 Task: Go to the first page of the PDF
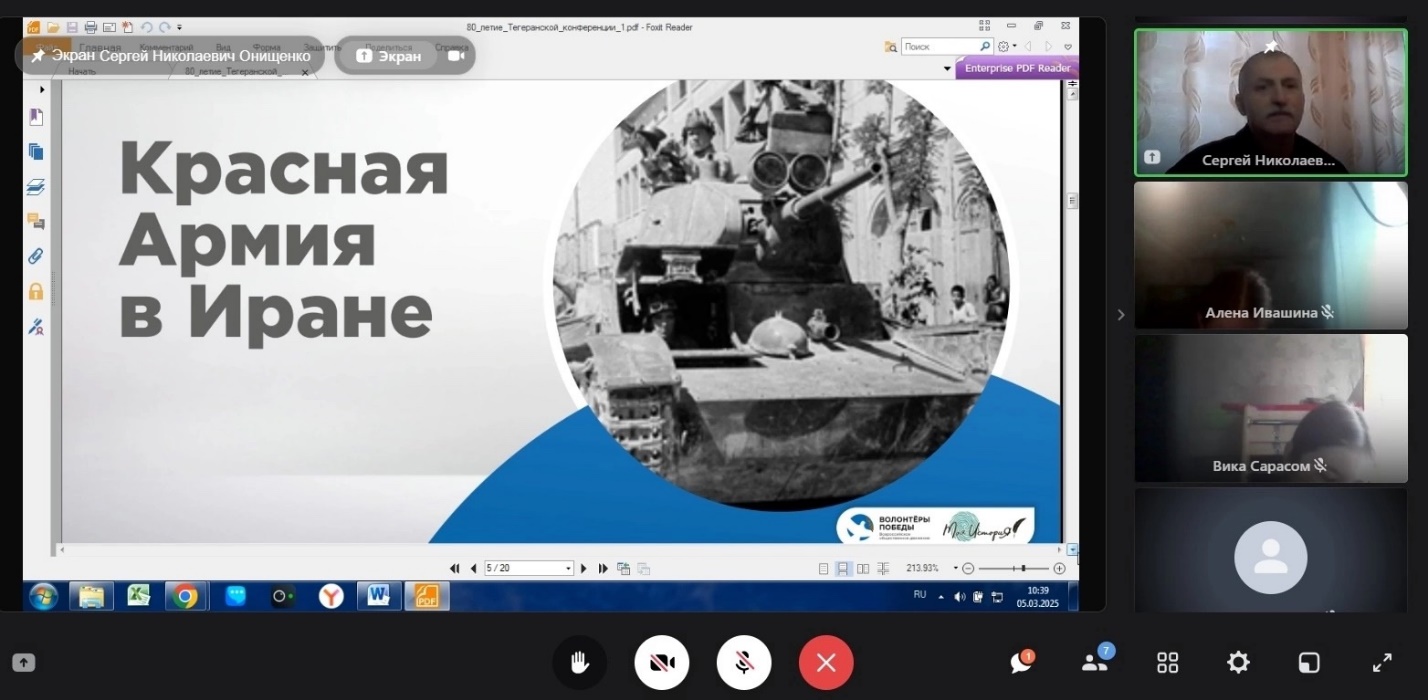tap(455, 568)
